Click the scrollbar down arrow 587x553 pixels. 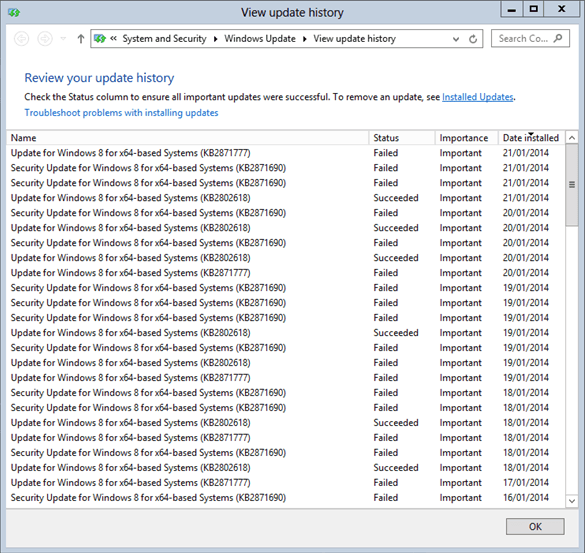click(x=572, y=501)
